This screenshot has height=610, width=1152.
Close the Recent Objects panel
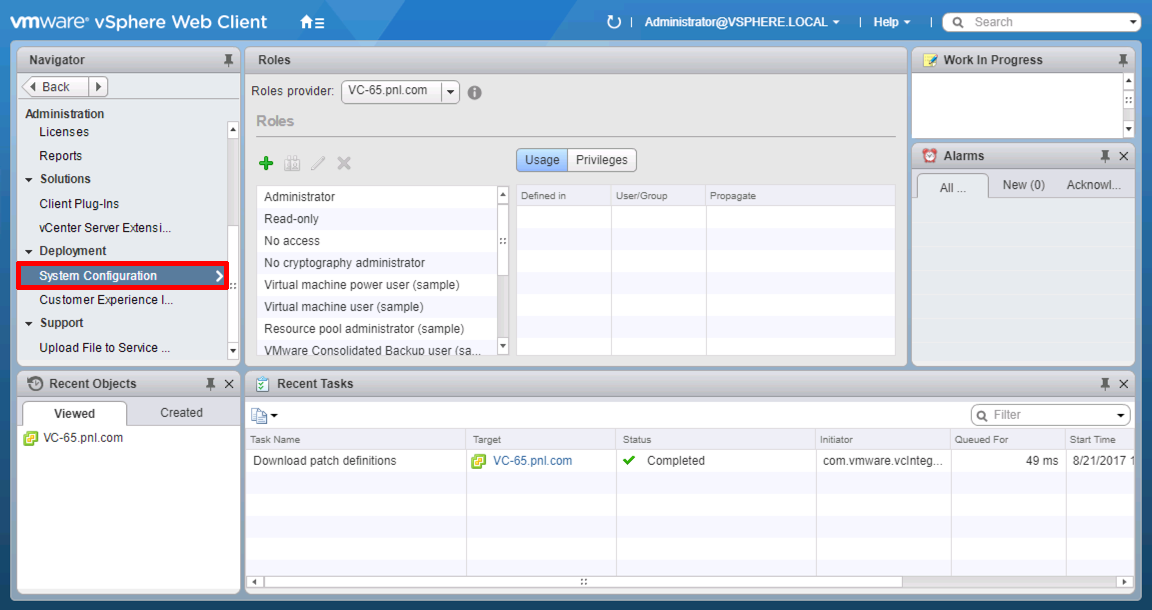pos(229,384)
